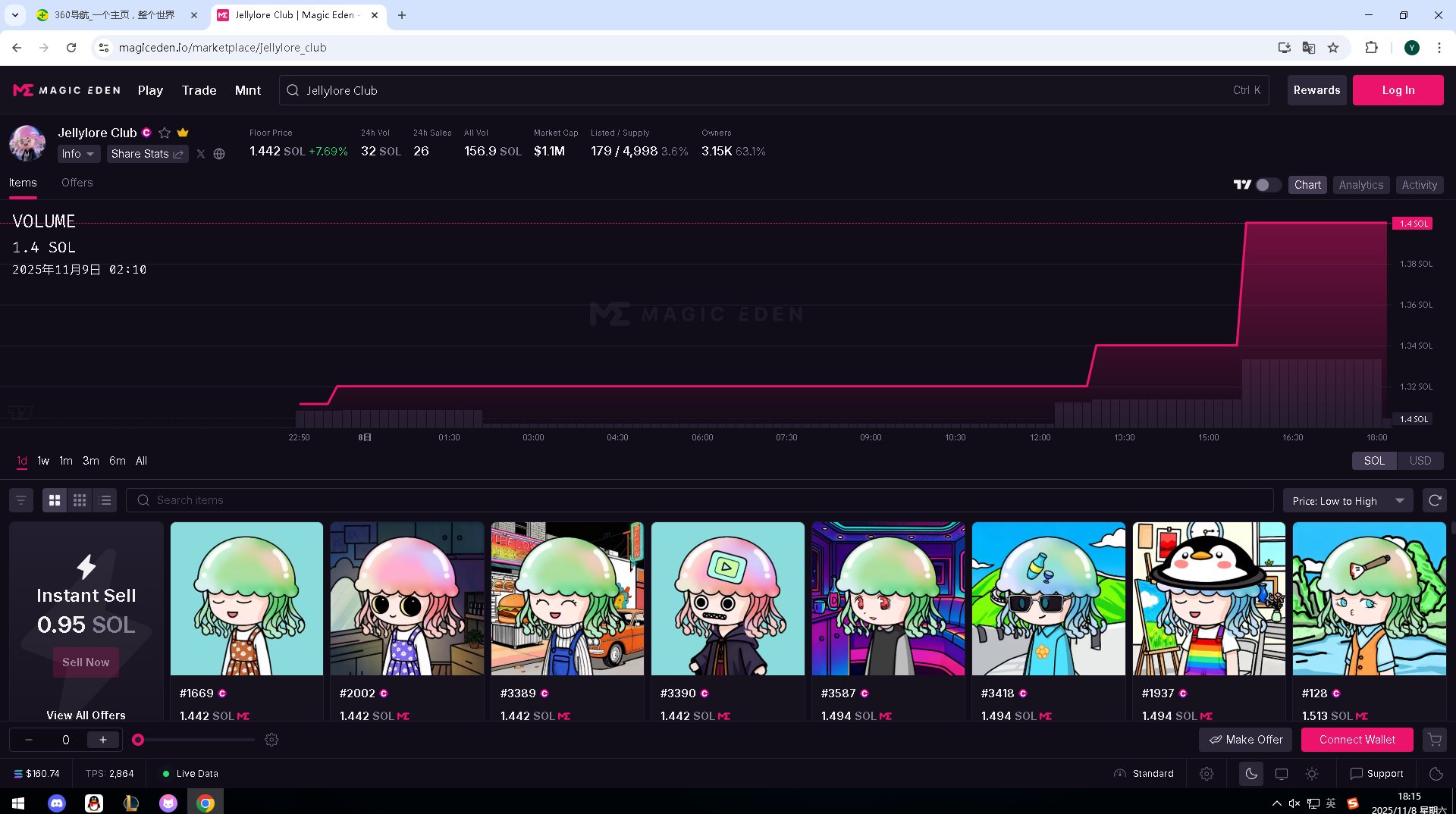1456x814 pixels.
Task: Open the collection website globe icon
Action: point(219,154)
